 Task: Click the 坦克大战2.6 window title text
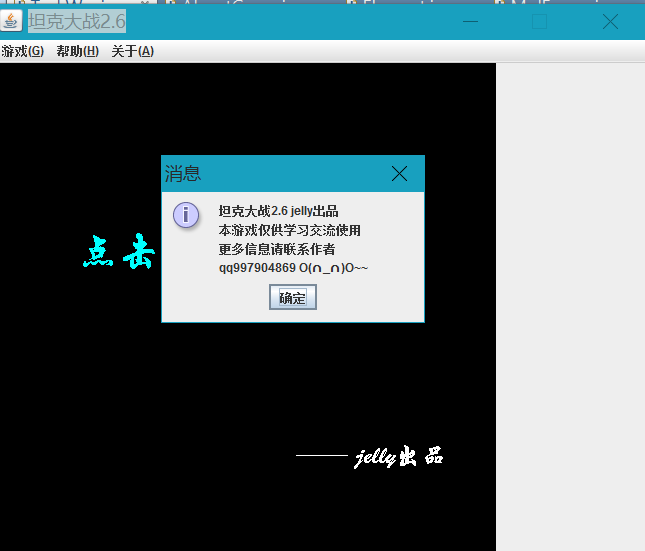(x=77, y=21)
